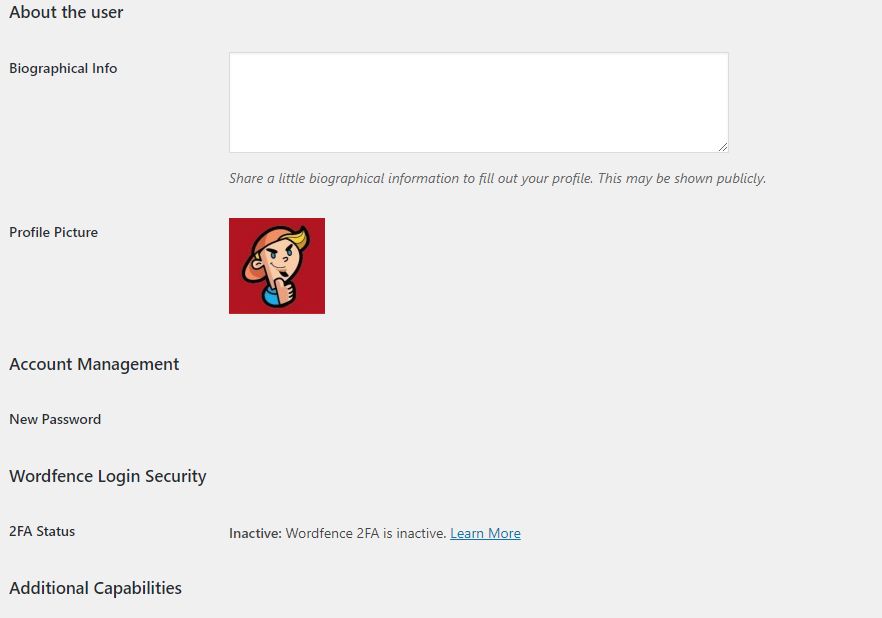The image size is (882, 618).
Task: Open the Wordfence 2FA Learn More link
Action: 485,533
